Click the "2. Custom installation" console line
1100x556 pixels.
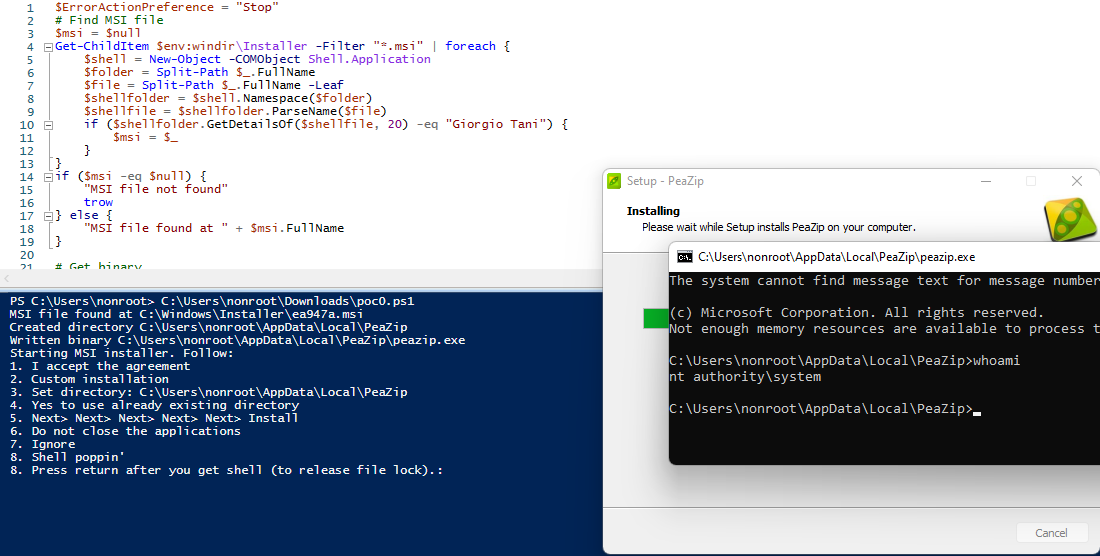tap(89, 379)
